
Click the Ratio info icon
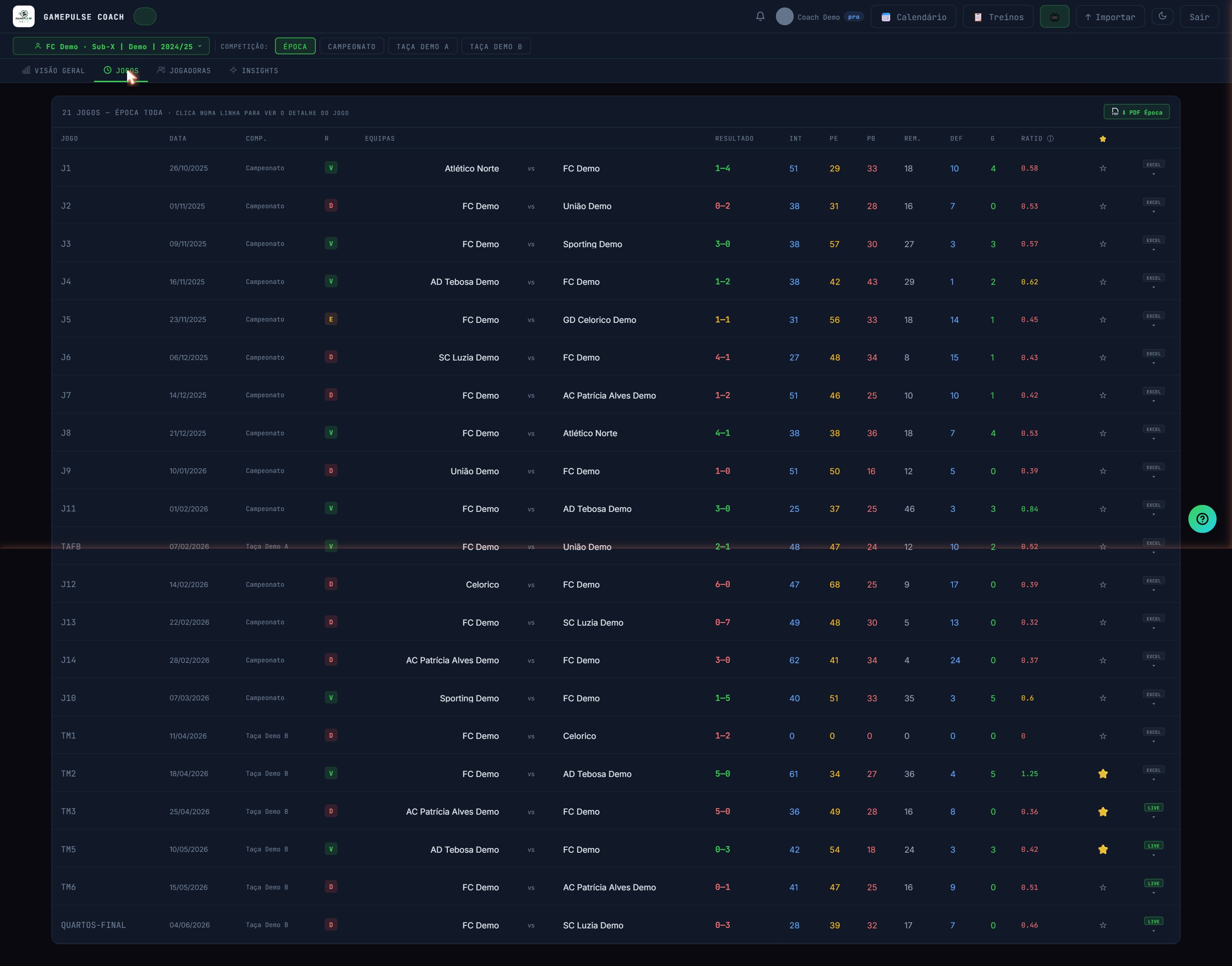tap(1051, 139)
